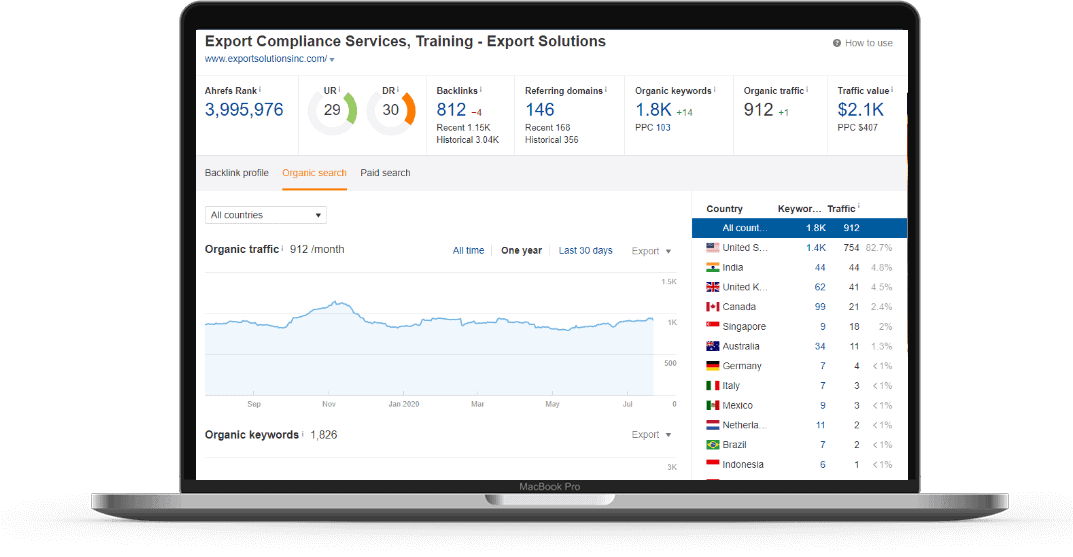Open the 44 keywords count for India
Viewport: 1073px width, 557px height.
pyautogui.click(x=820, y=268)
